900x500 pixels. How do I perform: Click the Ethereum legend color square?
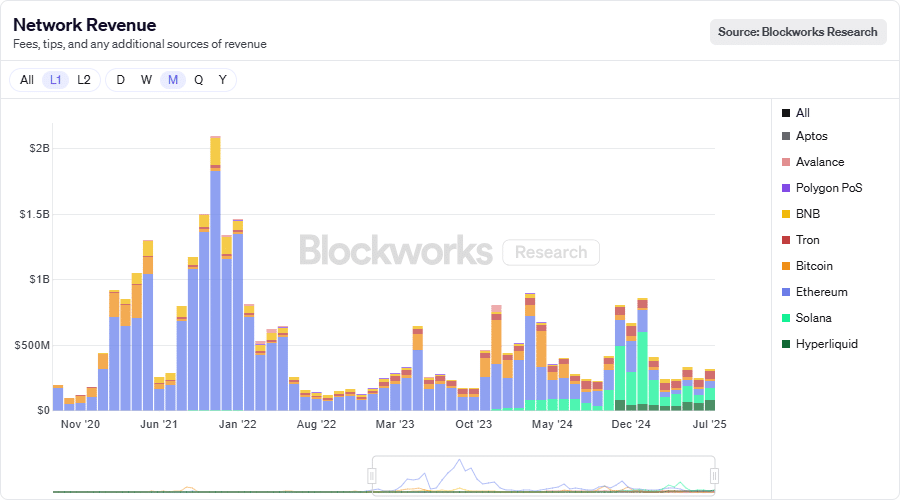786,292
